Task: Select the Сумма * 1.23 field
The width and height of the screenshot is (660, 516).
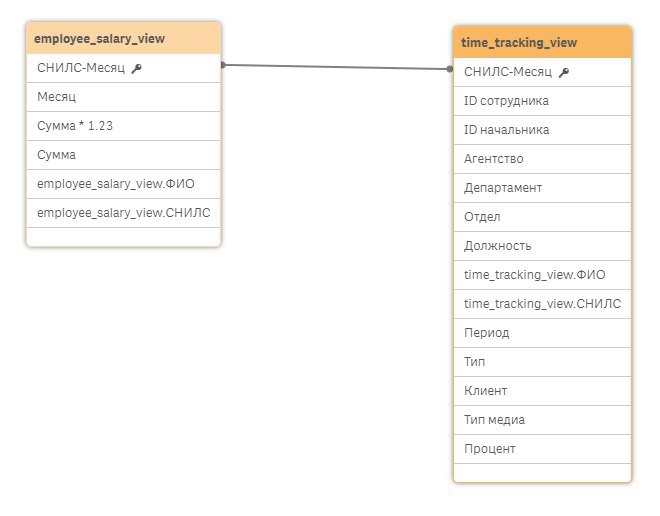Action: point(124,126)
